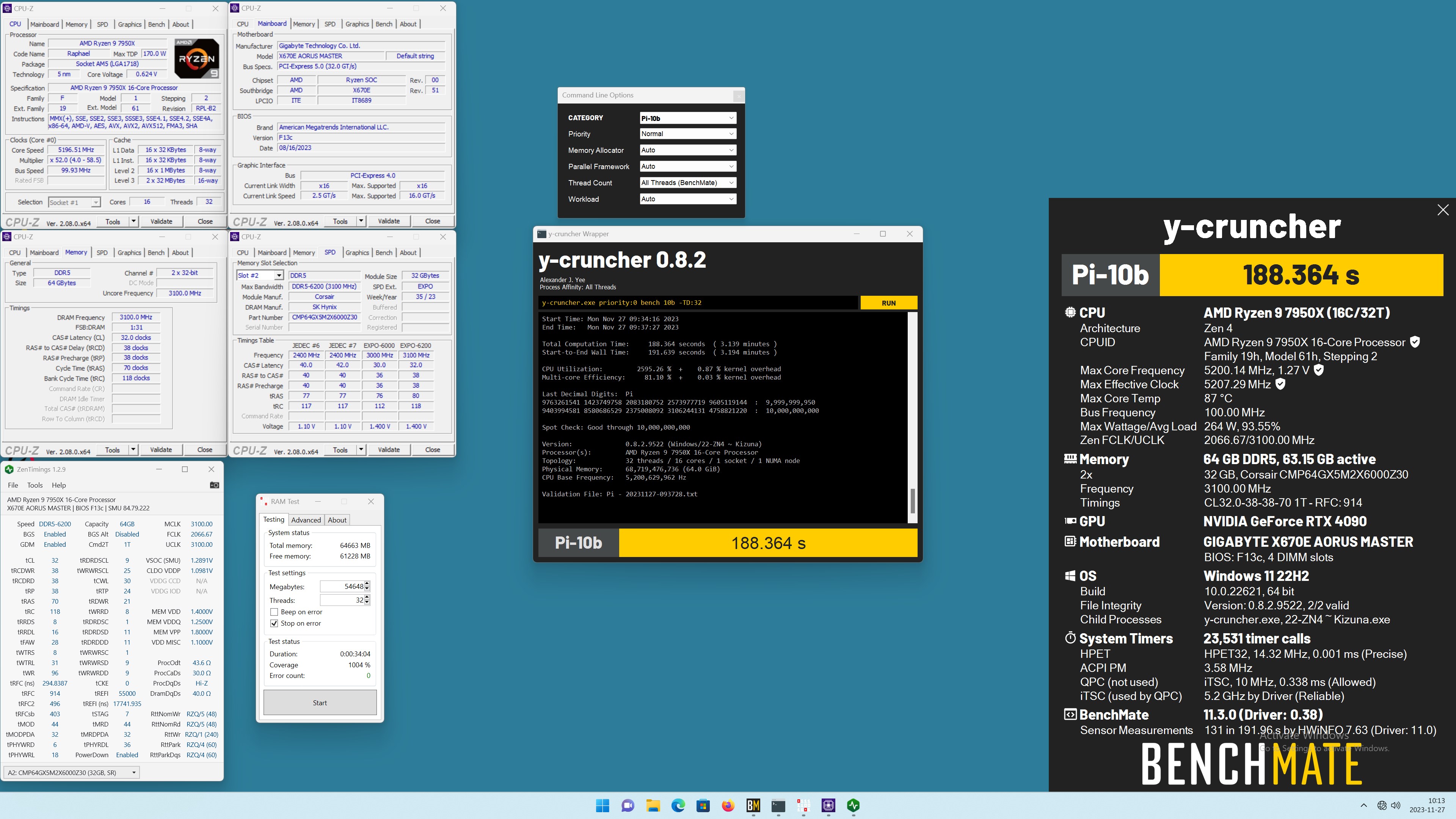The height and width of the screenshot is (819, 1456).
Task: Maximize the y-cruncher Wrapper window
Action: 883,234
